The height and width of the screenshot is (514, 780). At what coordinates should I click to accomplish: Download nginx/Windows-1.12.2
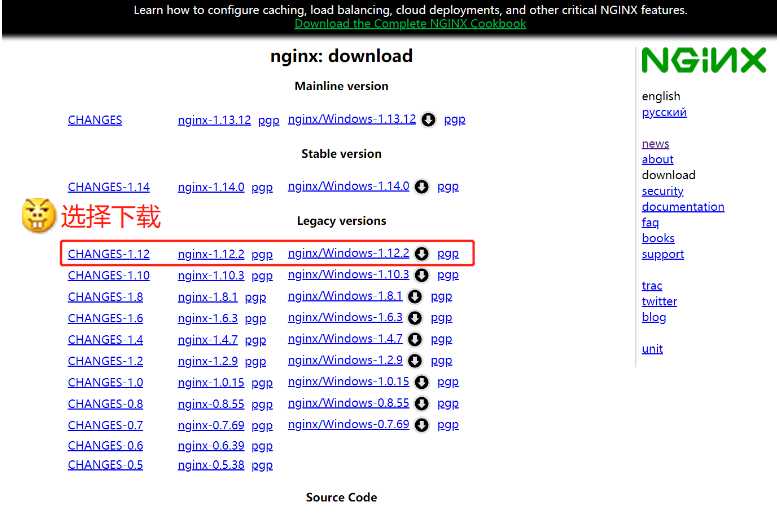coord(349,254)
